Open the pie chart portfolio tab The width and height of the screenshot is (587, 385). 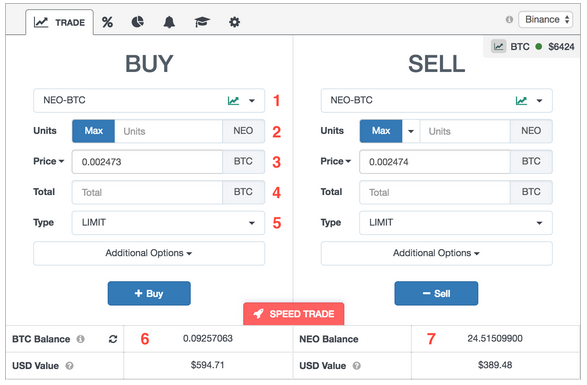click(137, 22)
